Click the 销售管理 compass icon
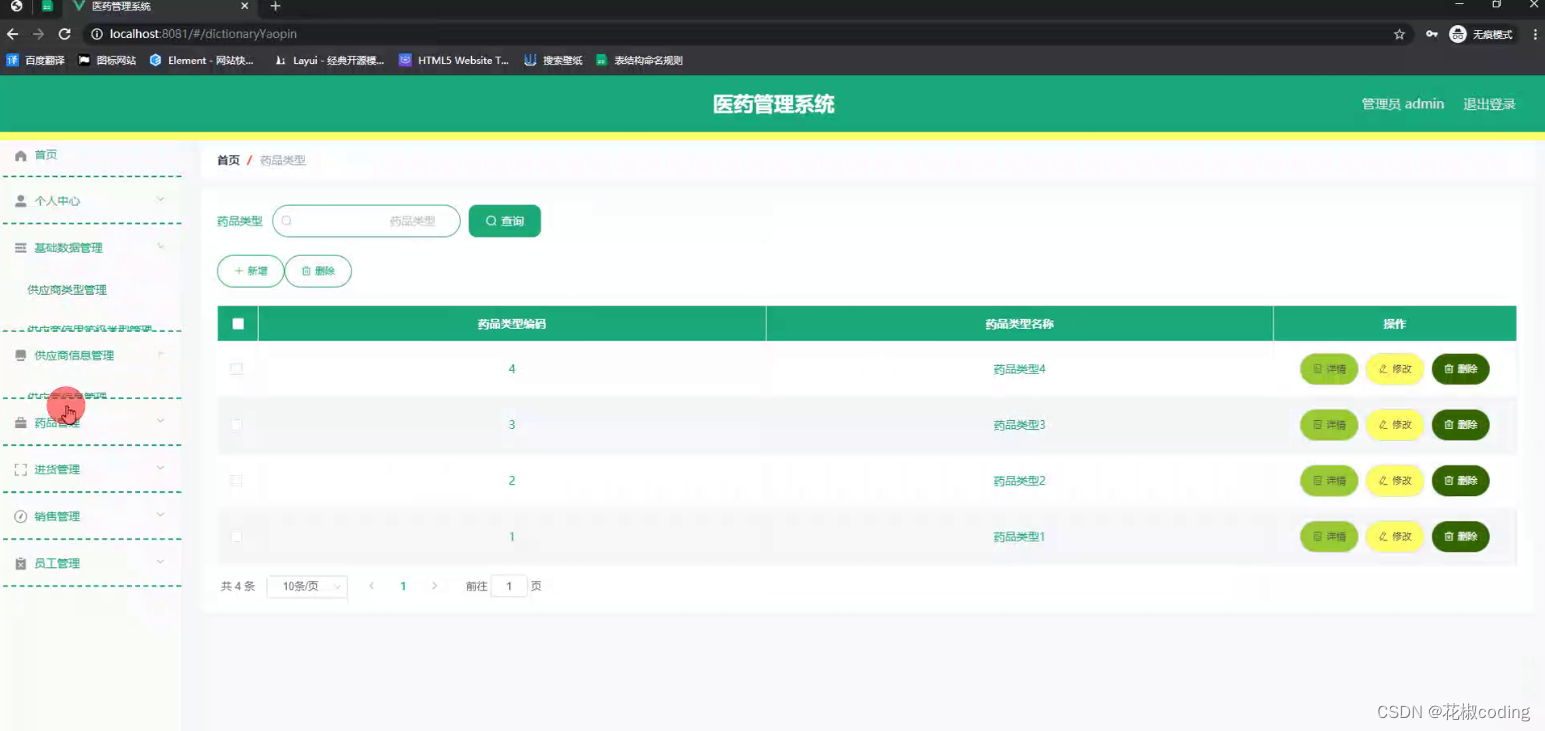 point(21,517)
